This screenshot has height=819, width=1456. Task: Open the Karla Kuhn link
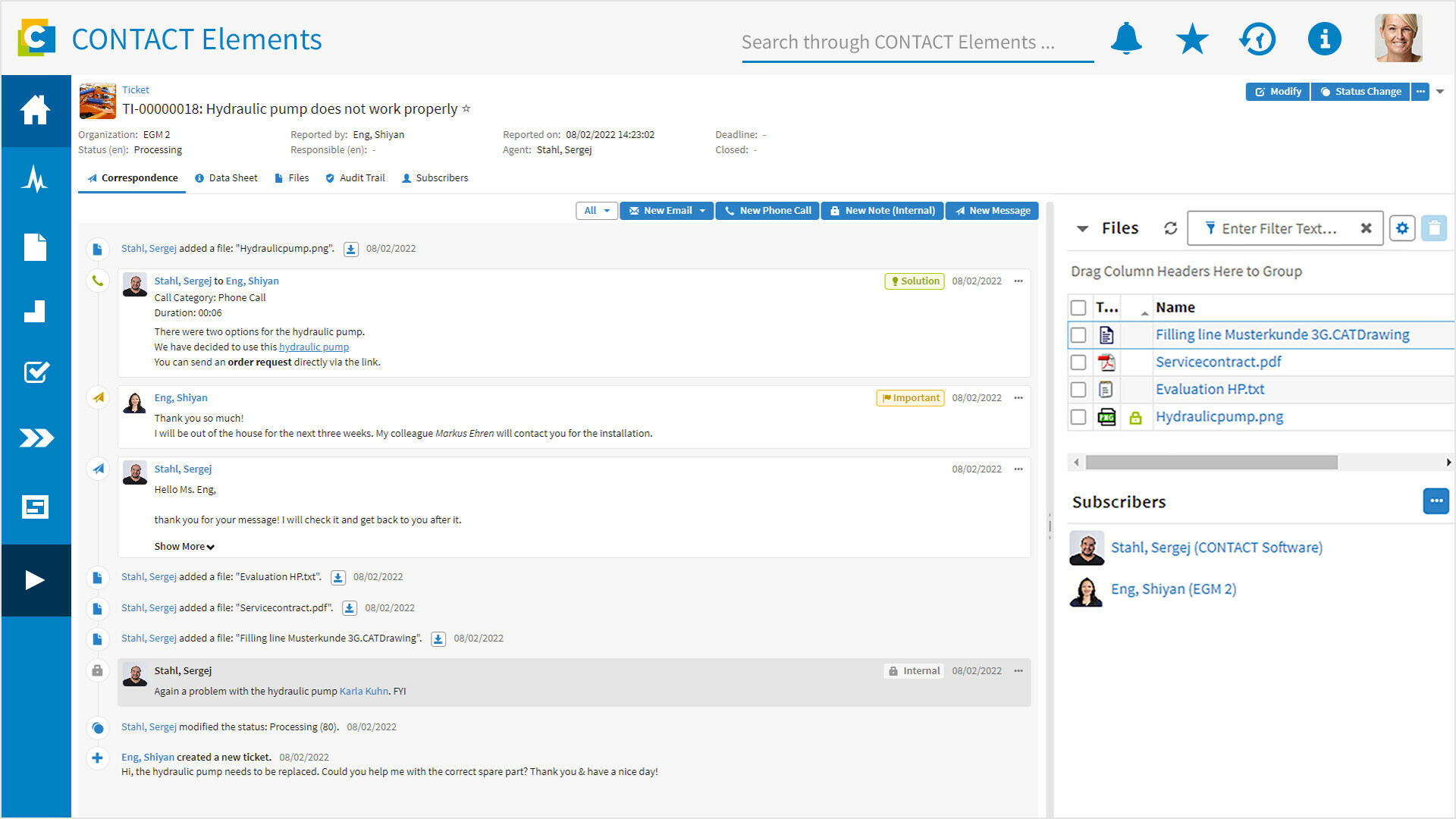tap(364, 692)
